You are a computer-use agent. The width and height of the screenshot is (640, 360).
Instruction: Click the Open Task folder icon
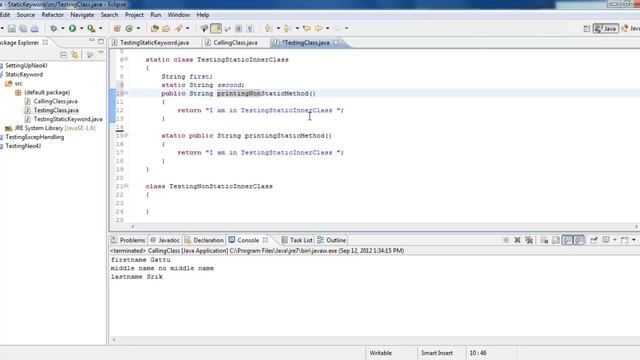166,28
